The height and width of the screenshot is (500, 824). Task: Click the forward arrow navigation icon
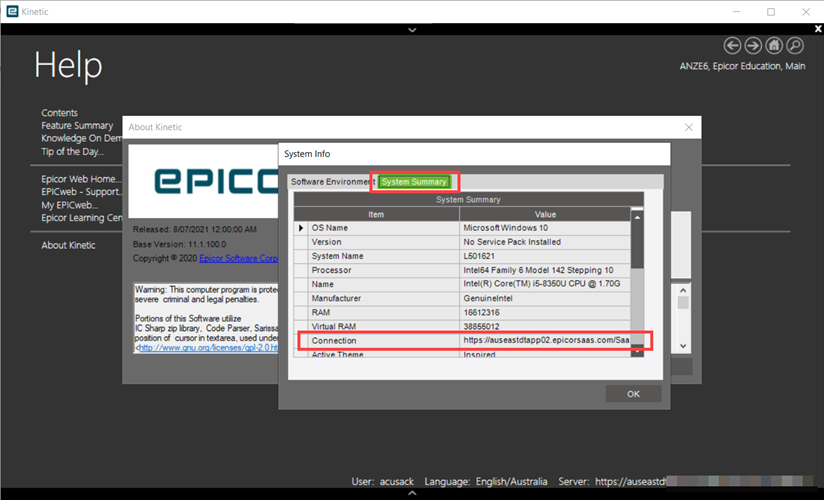[x=753, y=46]
